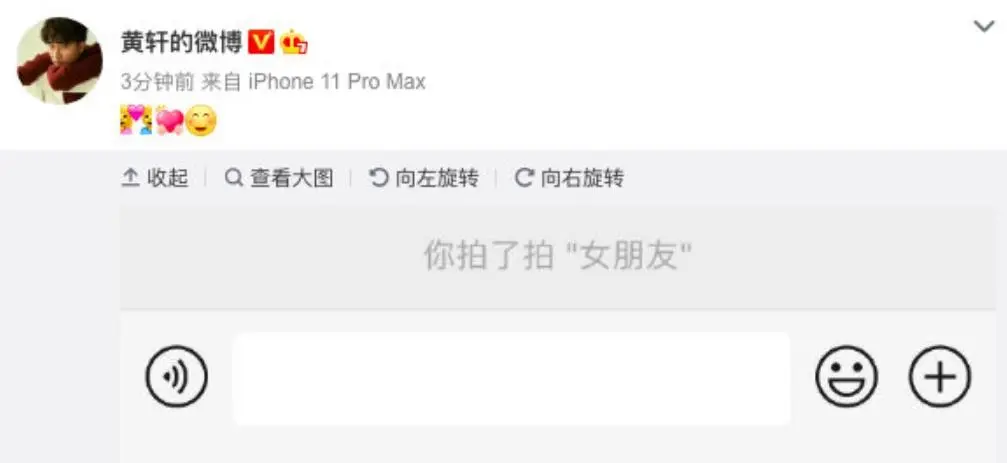Open the smiley emoji picker icon

[x=846, y=377]
